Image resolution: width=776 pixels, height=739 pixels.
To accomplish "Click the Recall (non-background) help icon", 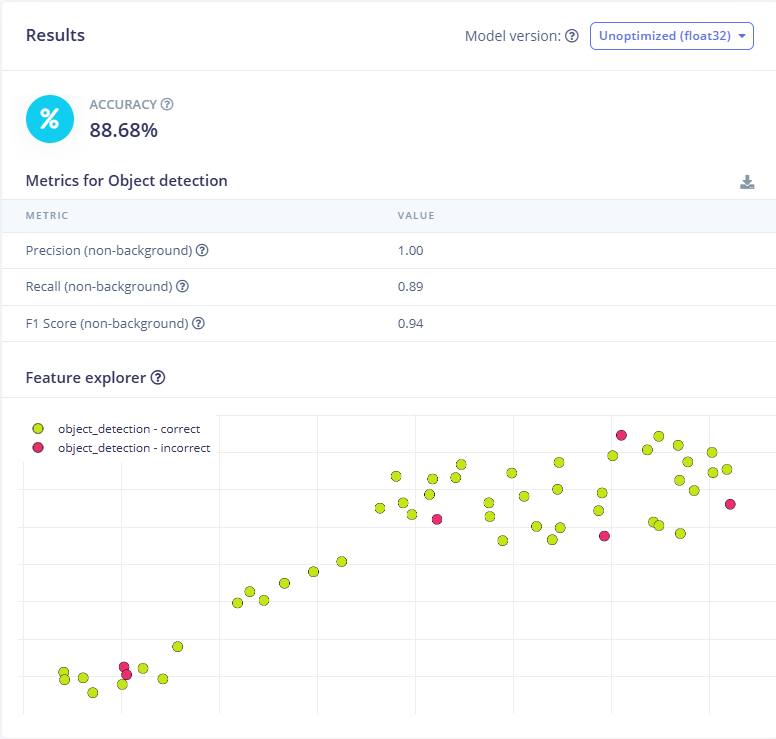I will (182, 287).
